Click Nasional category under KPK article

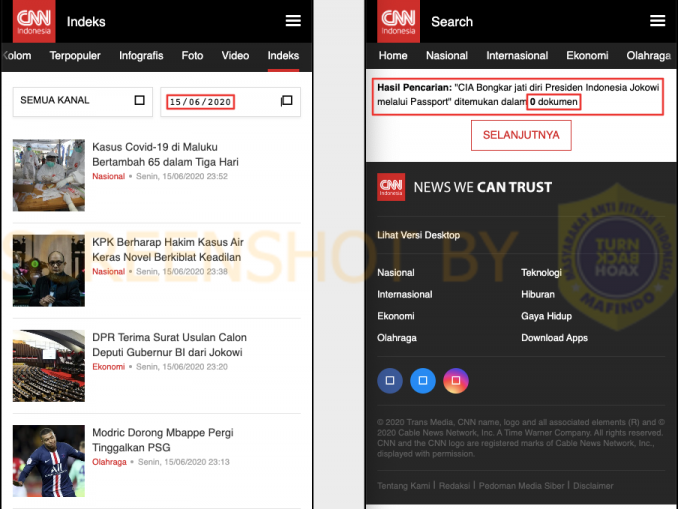point(109,272)
